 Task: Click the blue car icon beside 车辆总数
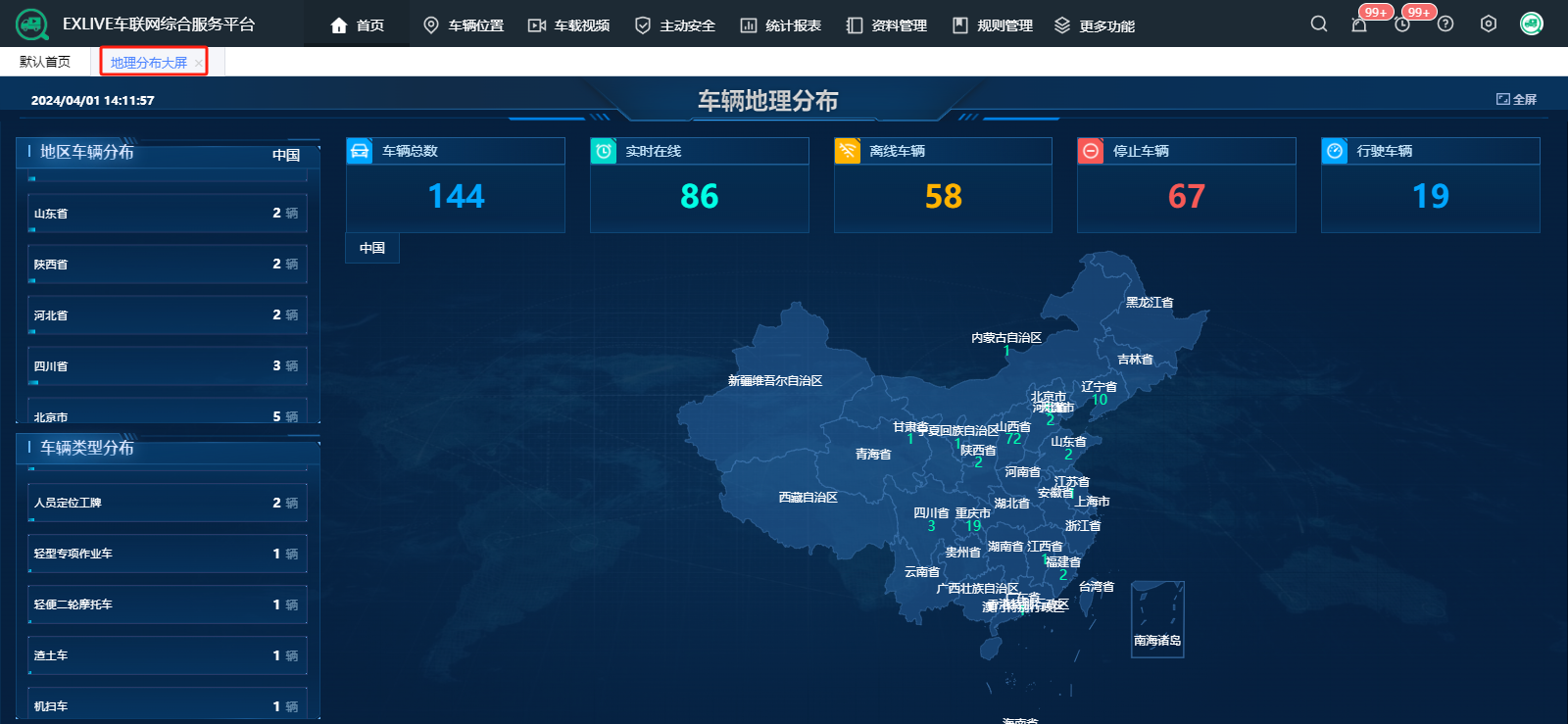(360, 151)
